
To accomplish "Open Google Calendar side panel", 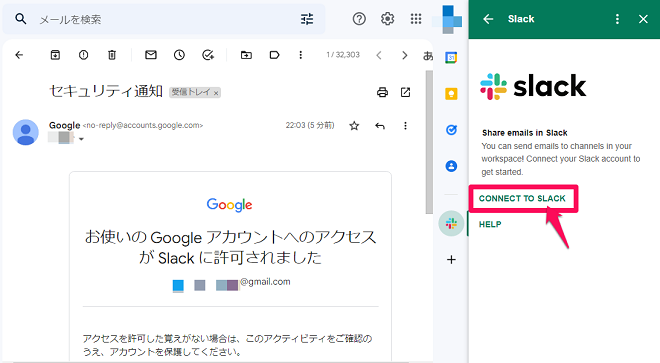I will [451, 57].
